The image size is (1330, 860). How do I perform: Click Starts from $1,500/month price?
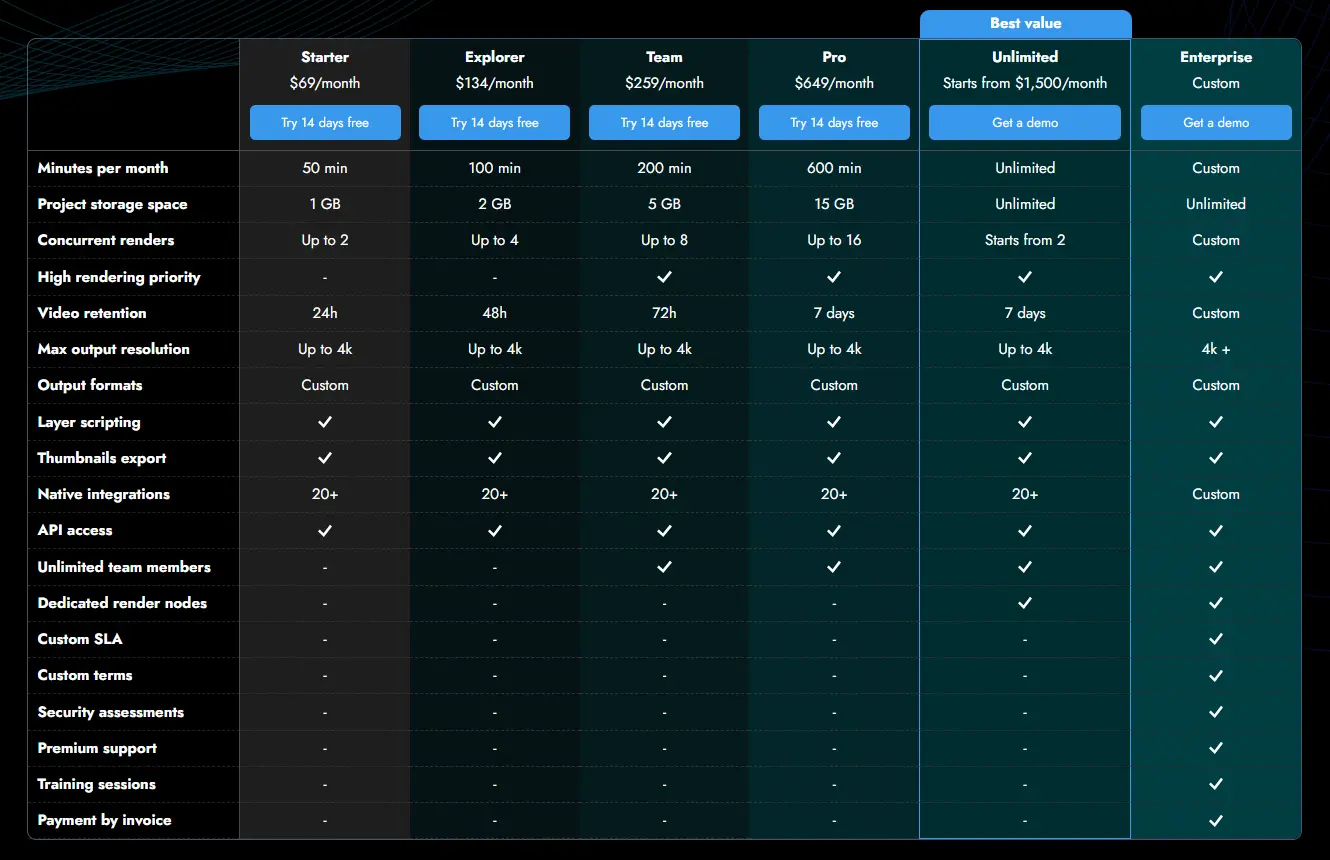[1025, 83]
